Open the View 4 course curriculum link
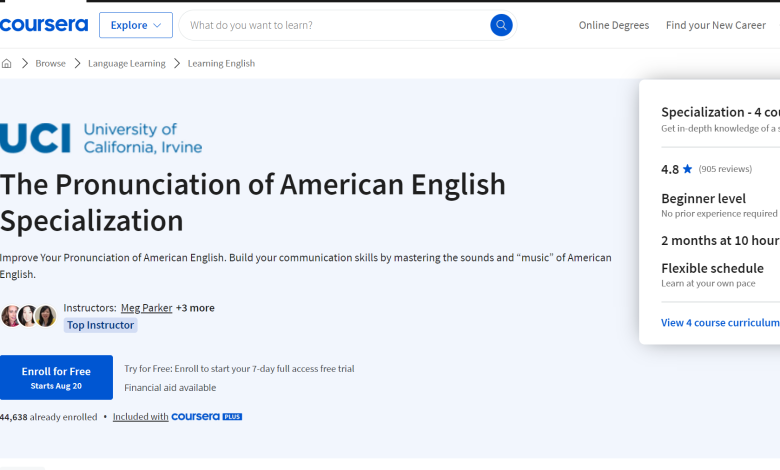780x470 pixels. (x=720, y=322)
